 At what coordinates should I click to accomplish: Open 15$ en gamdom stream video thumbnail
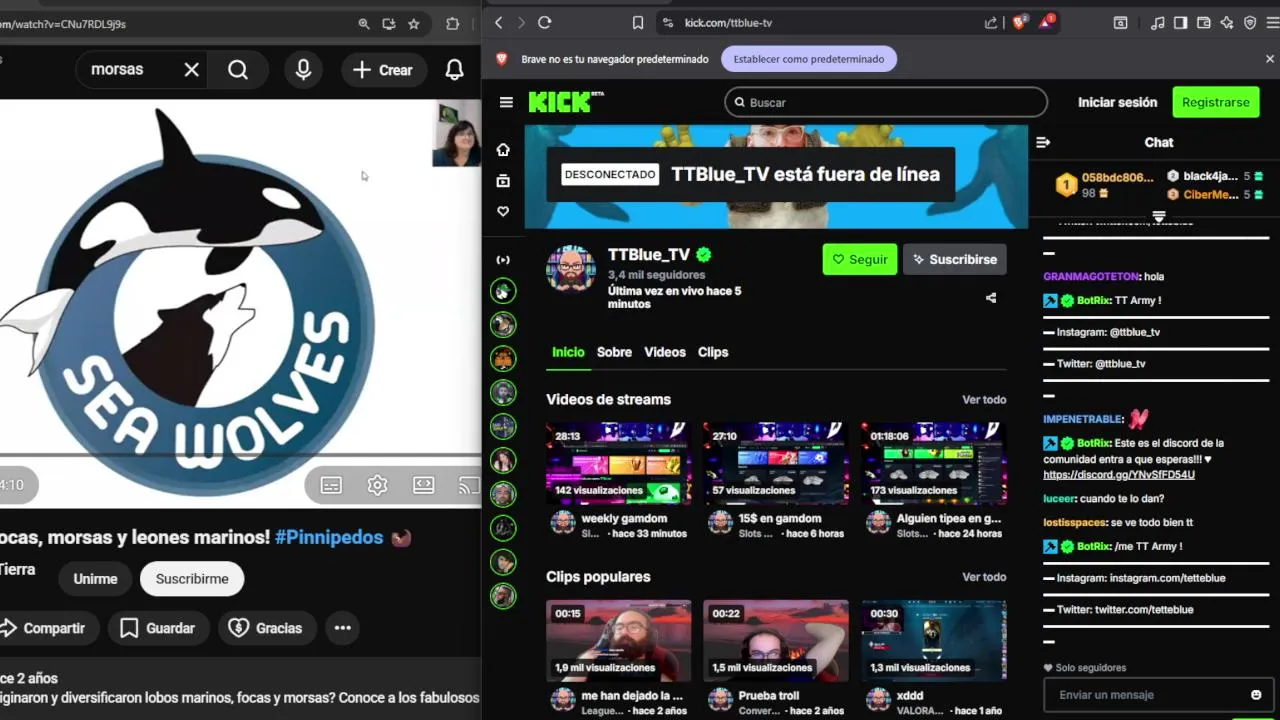click(776, 462)
